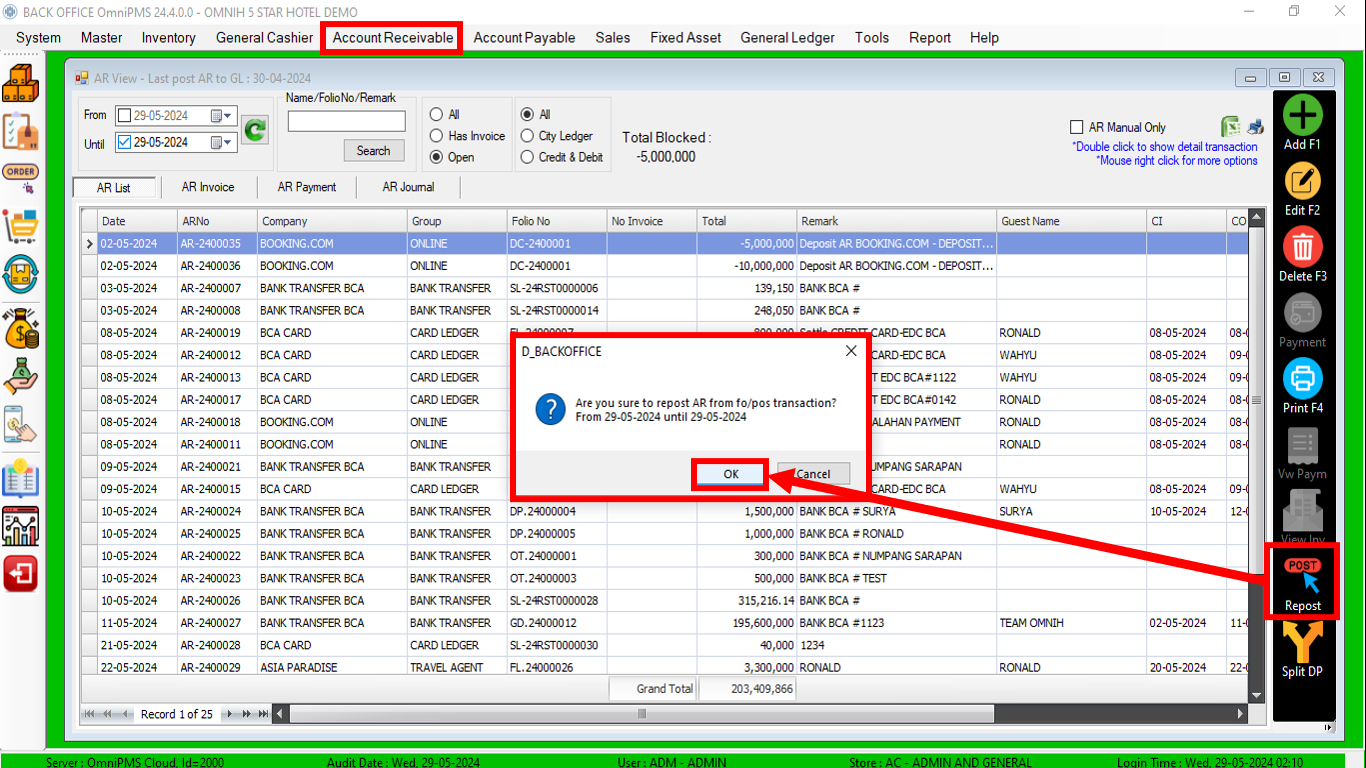Go to first record in navigator
The image size is (1366, 768).
(90, 714)
